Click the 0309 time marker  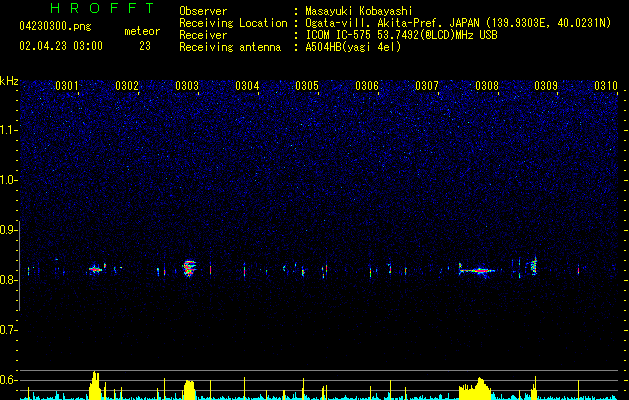pyautogui.click(x=546, y=86)
